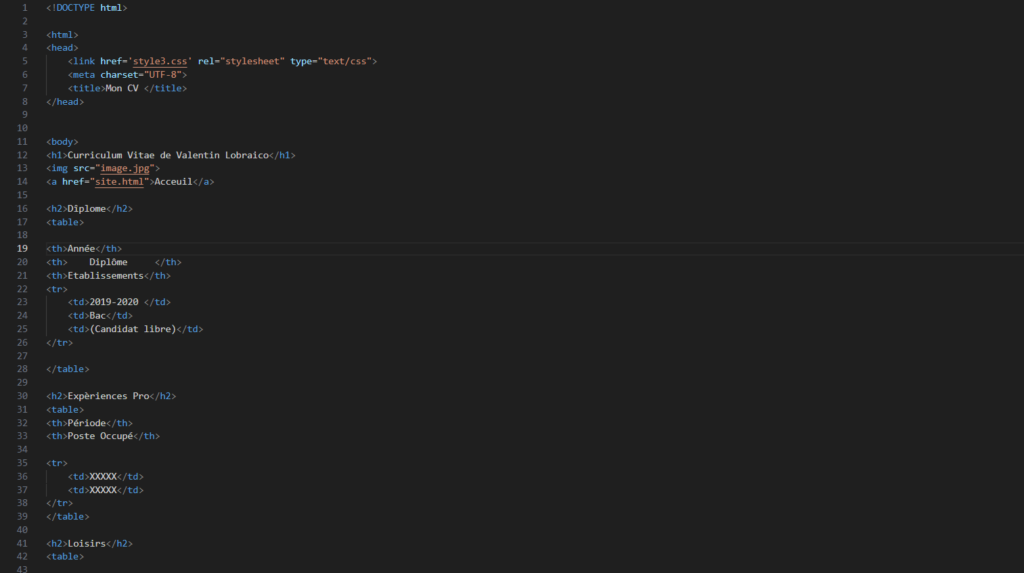Click the '<tr>' tag on line 22
This screenshot has width=1024, height=573.
coord(57,289)
